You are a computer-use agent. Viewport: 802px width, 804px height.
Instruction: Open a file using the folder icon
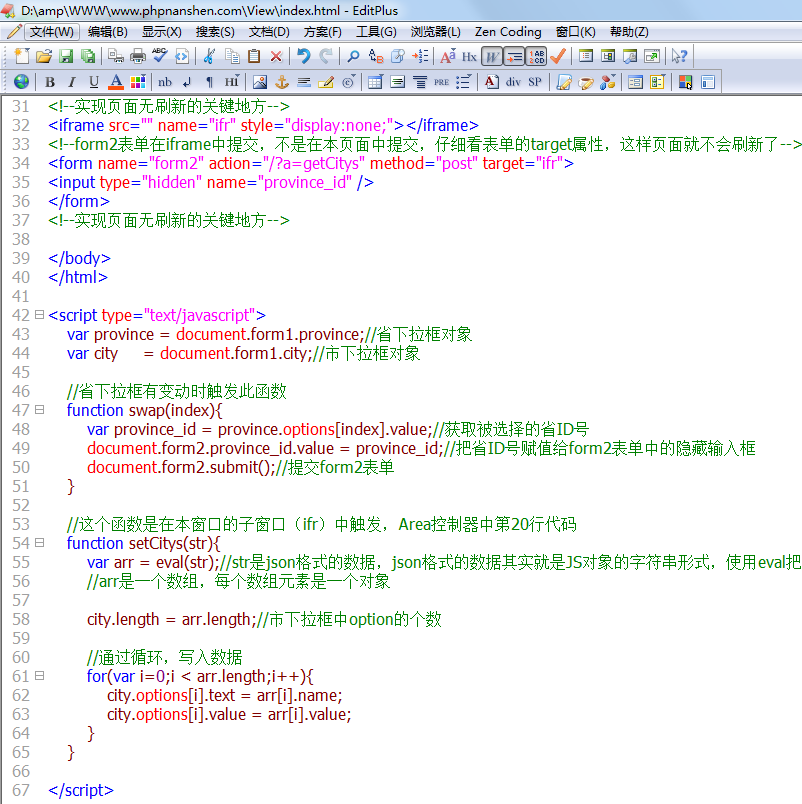pos(44,56)
